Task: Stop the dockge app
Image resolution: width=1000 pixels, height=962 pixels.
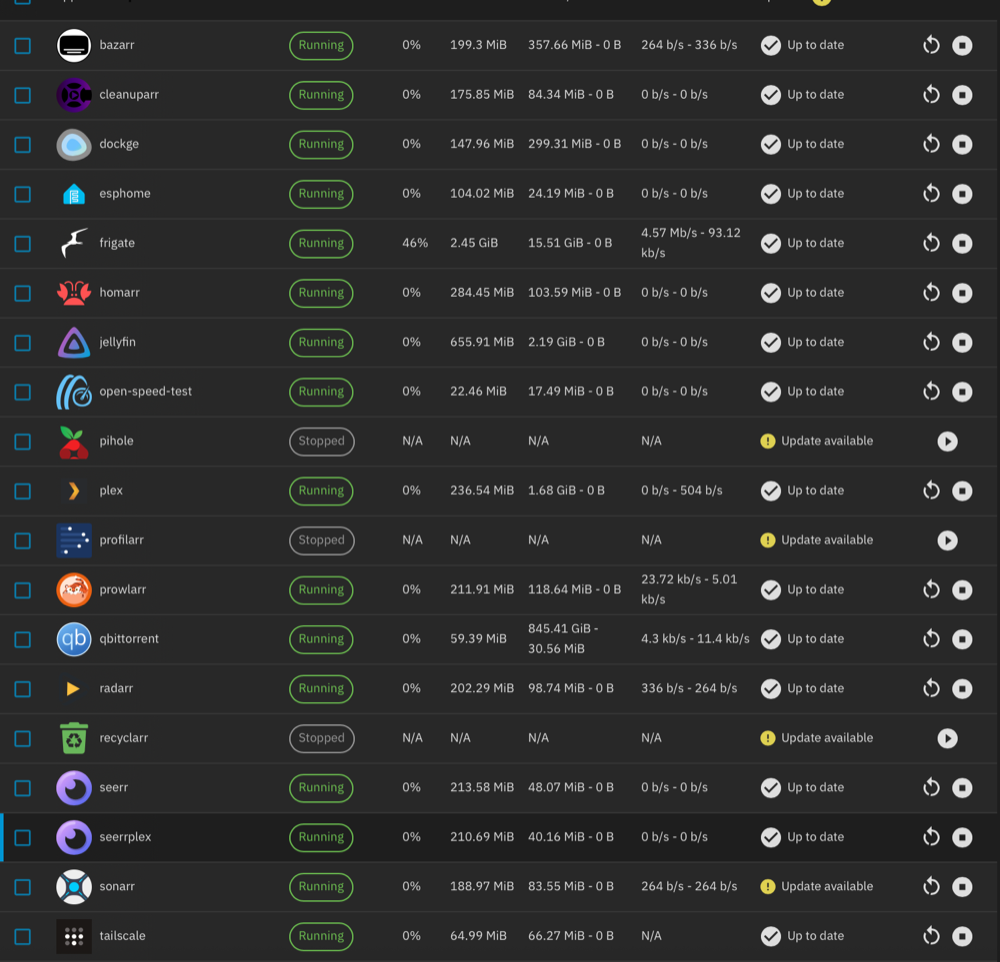Action: coord(962,144)
